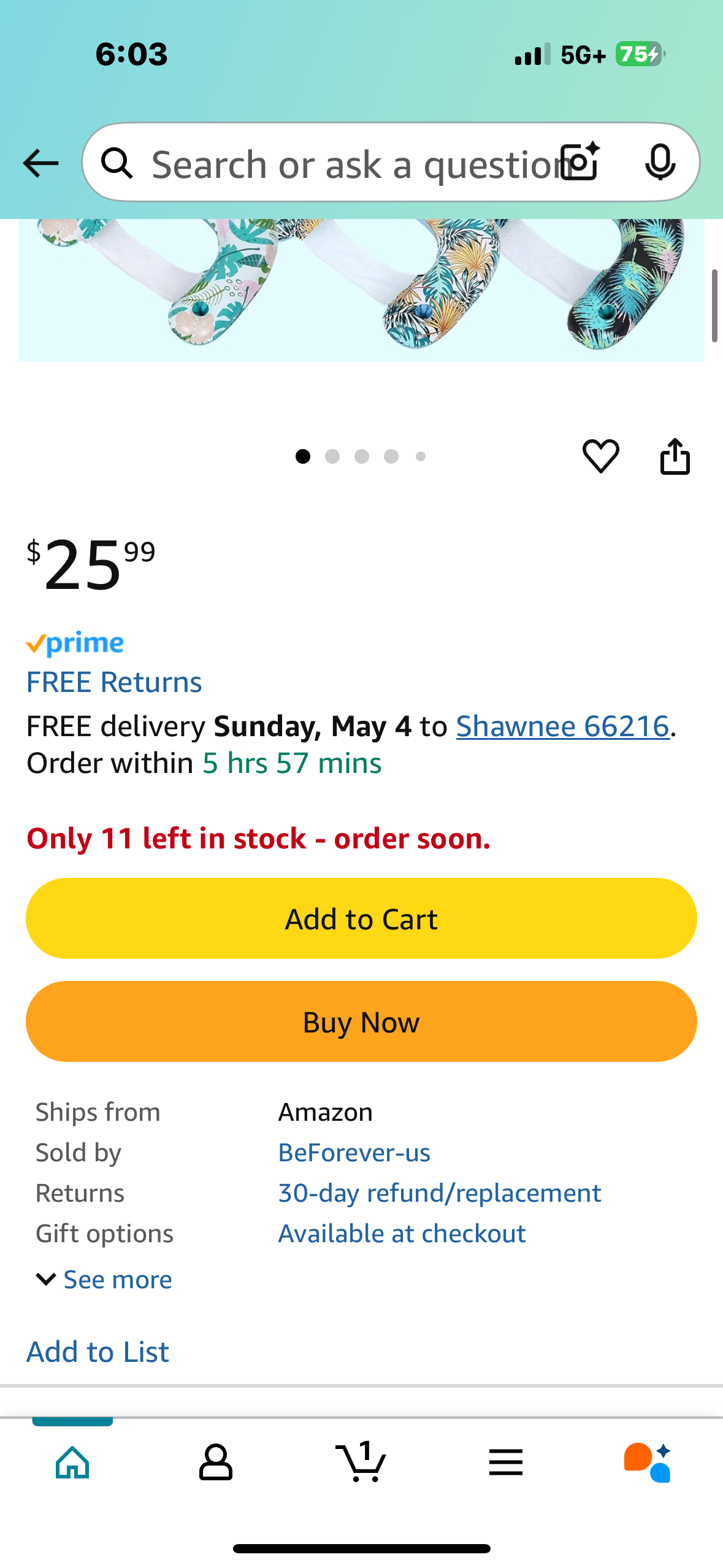Open the Rufus AI assistant icon
The width and height of the screenshot is (723, 1568).
pos(648,1462)
